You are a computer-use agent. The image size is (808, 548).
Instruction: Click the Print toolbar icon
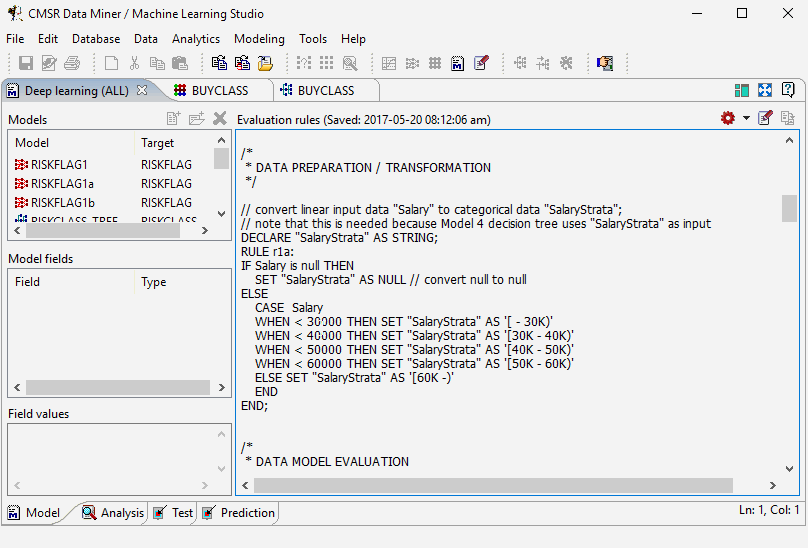[72, 63]
